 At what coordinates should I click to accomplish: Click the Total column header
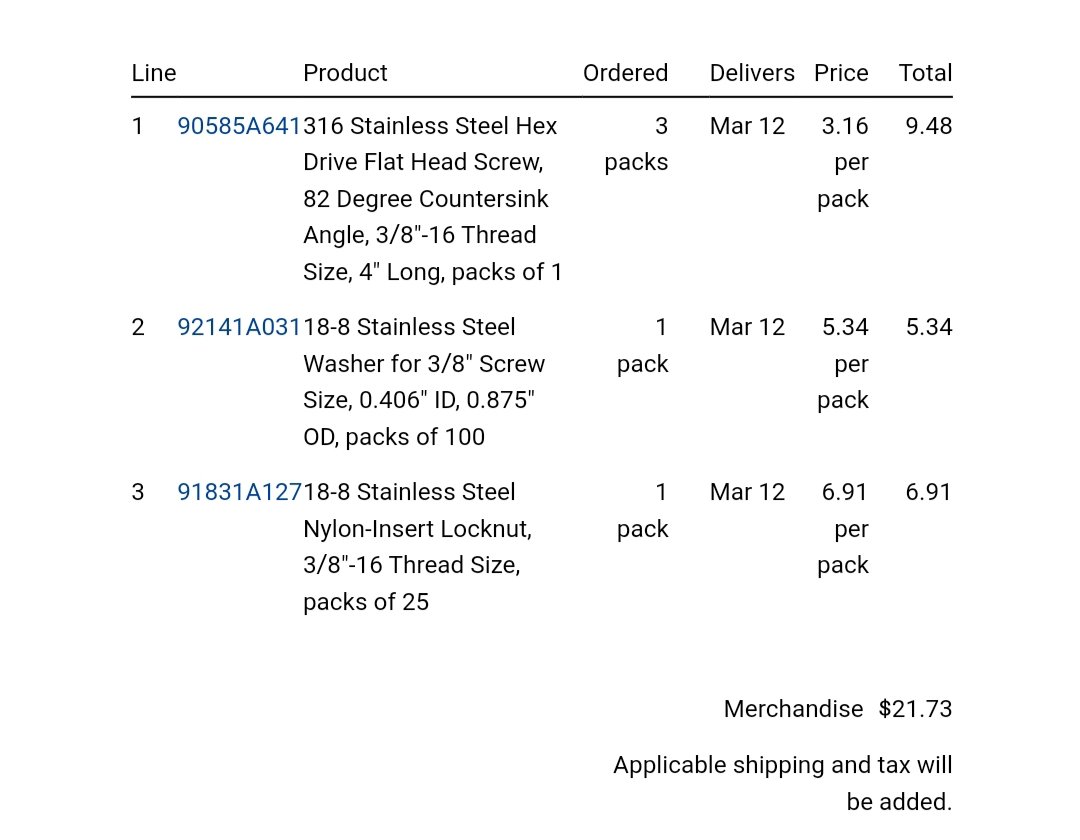(x=925, y=73)
